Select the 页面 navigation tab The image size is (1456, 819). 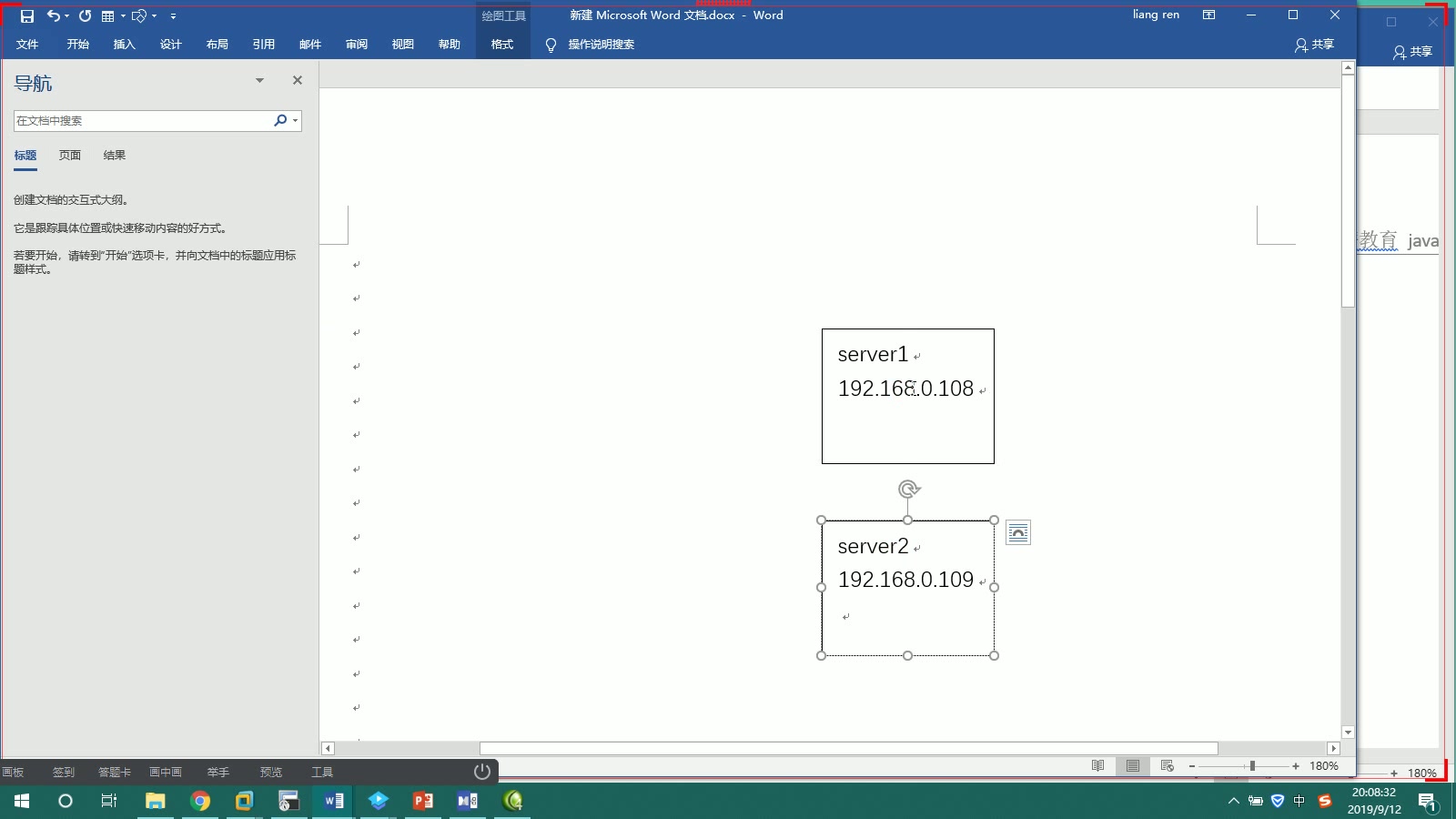click(70, 156)
